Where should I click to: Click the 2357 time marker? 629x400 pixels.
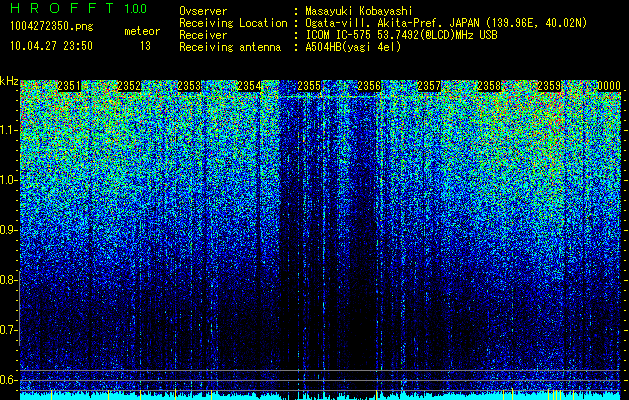(429, 86)
